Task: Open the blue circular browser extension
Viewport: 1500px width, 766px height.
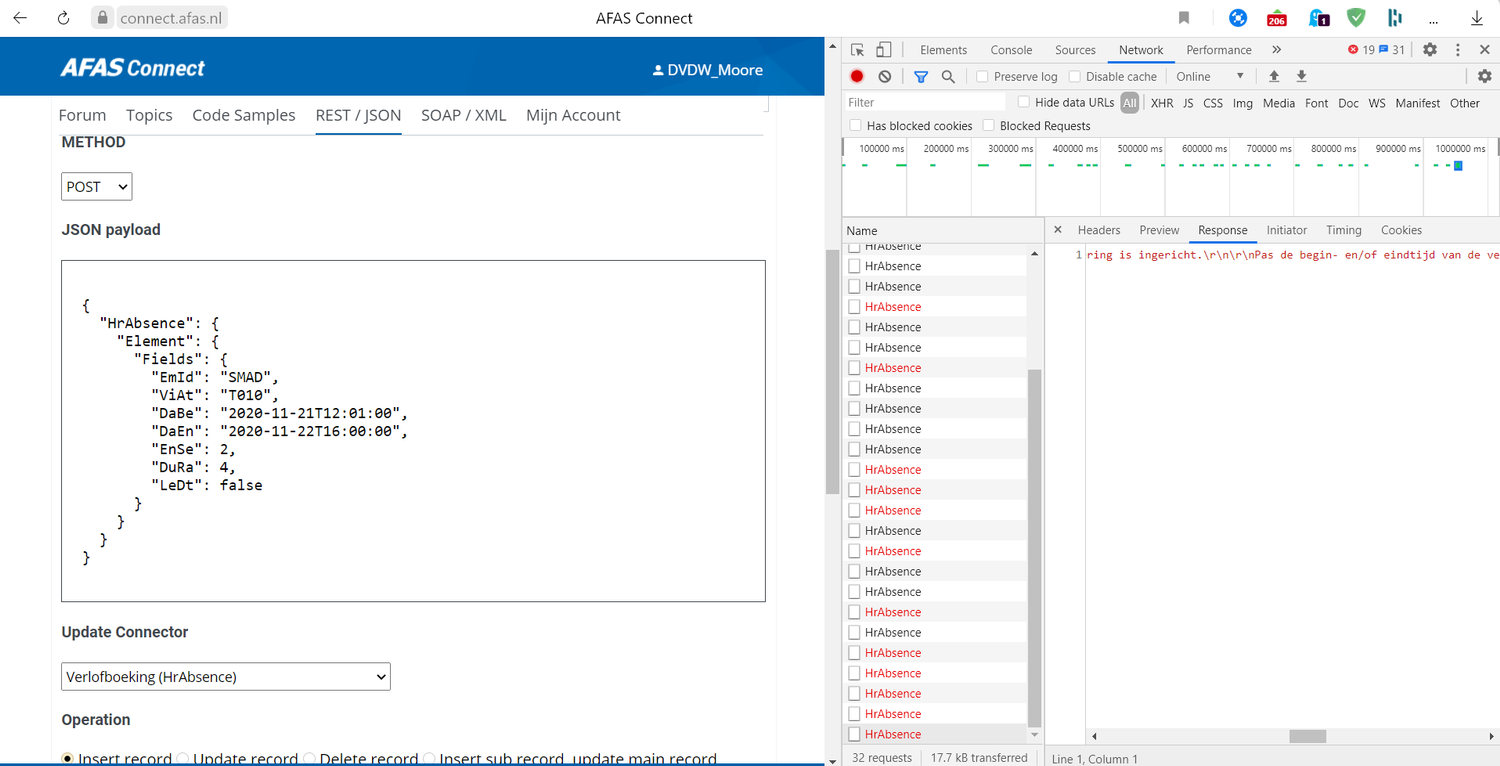Action: [x=1238, y=18]
